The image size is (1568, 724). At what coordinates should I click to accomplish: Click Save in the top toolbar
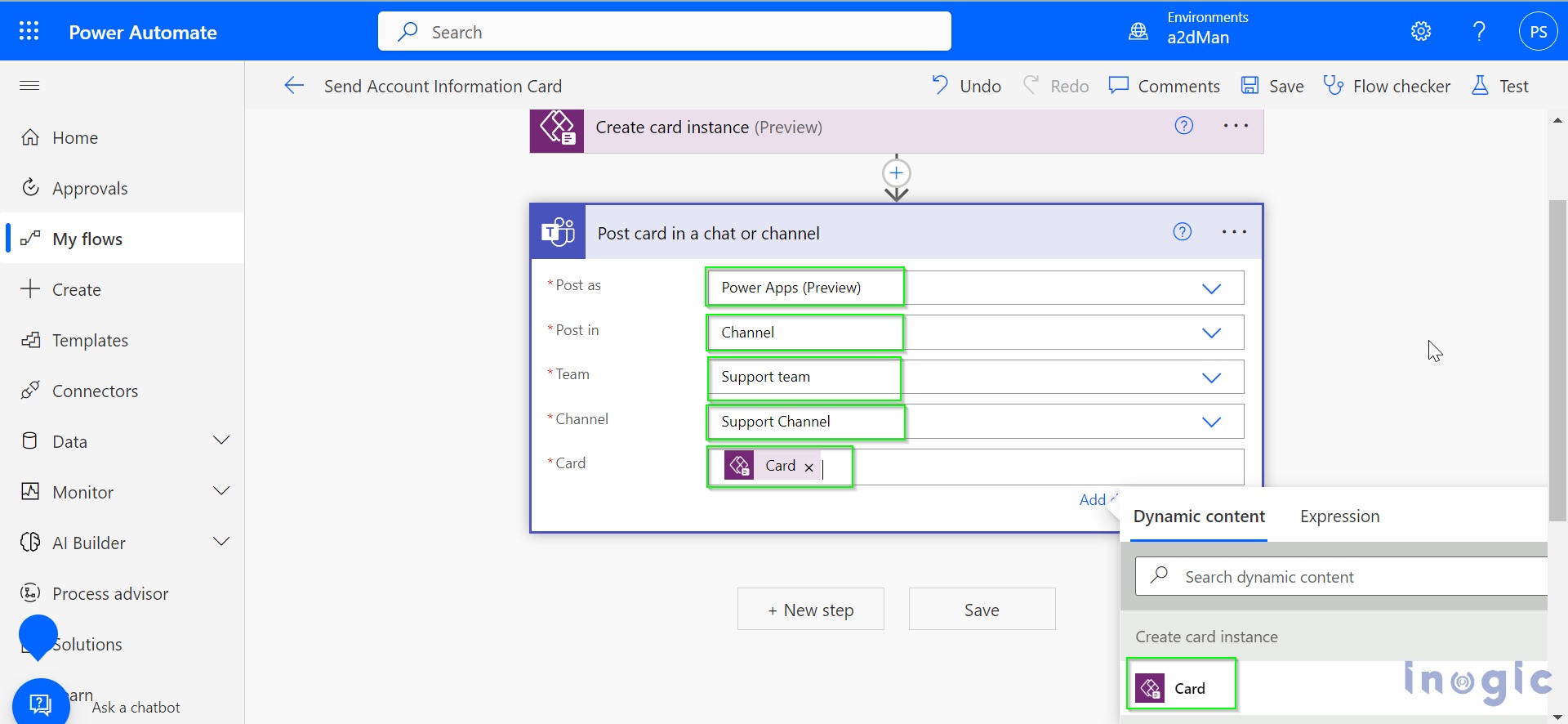tap(1272, 86)
